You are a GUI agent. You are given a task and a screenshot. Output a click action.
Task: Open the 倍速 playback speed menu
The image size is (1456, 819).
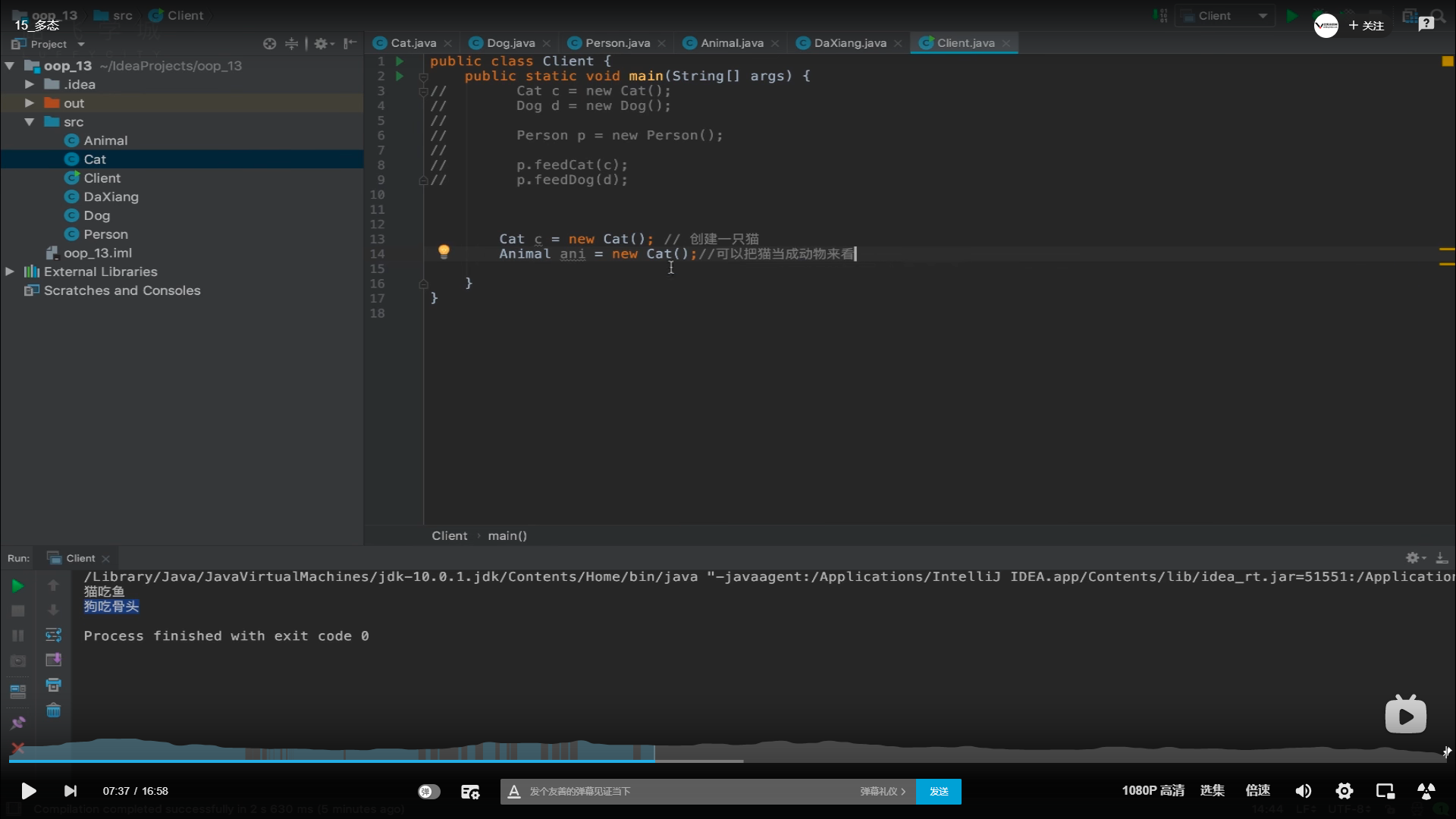click(x=1257, y=790)
